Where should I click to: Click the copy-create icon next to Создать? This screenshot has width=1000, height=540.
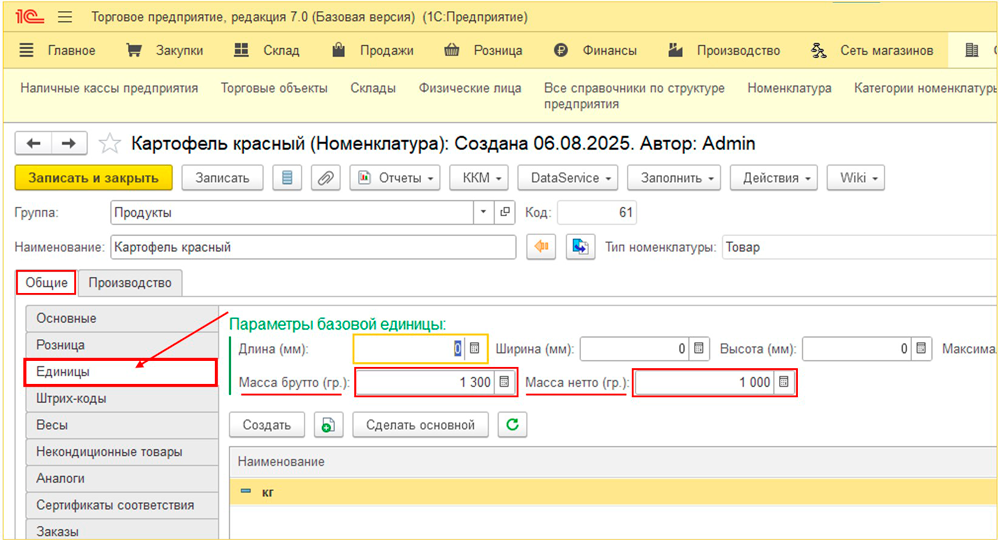coord(327,425)
